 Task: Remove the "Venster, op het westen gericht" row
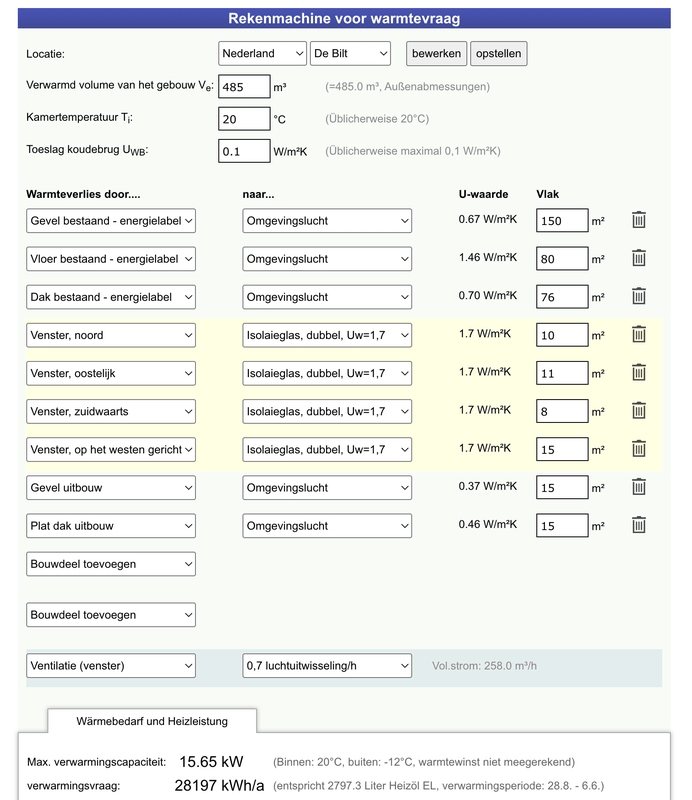(639, 449)
